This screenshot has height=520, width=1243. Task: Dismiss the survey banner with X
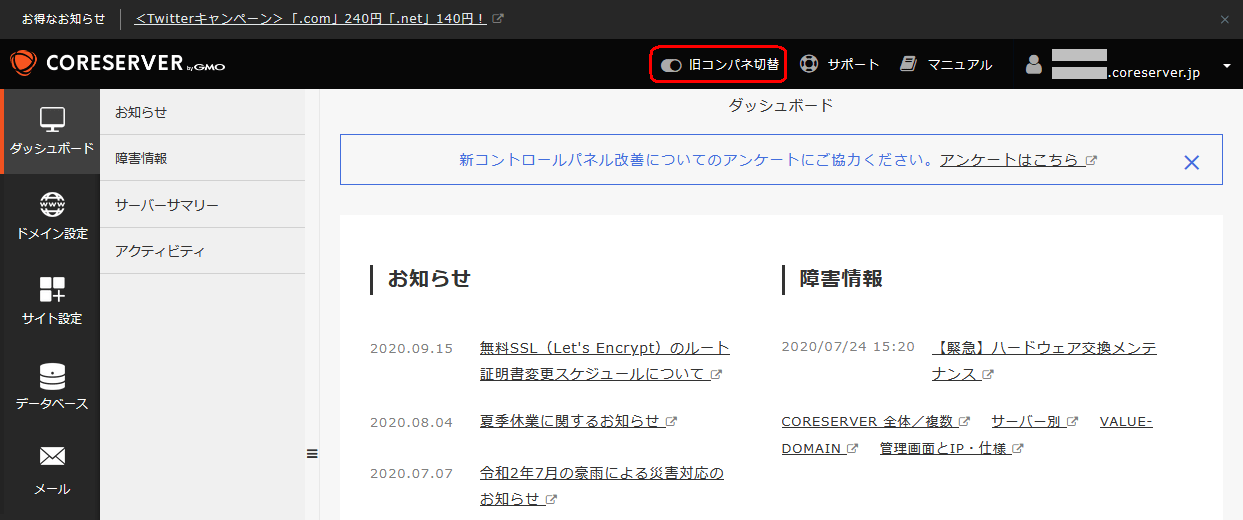pos(1191,162)
